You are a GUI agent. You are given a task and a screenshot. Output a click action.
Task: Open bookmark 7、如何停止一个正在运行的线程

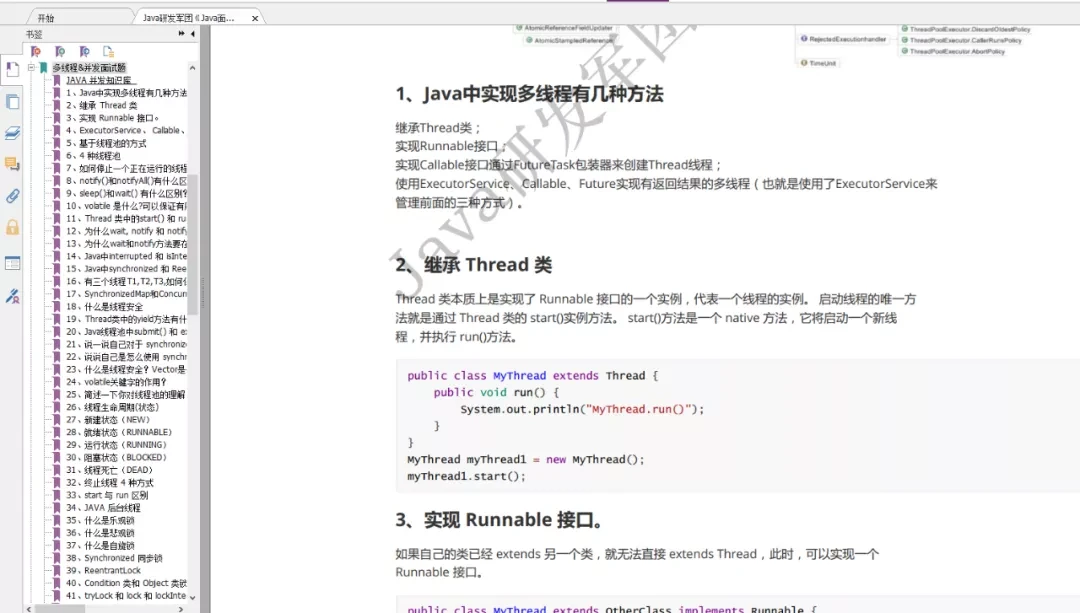[126, 168]
